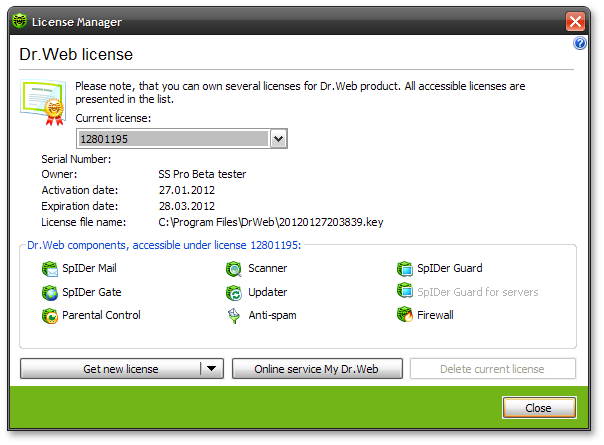This screenshot has height=445, width=604.
Task: Click the owner value SS Pro Beta tester
Action: (202, 174)
